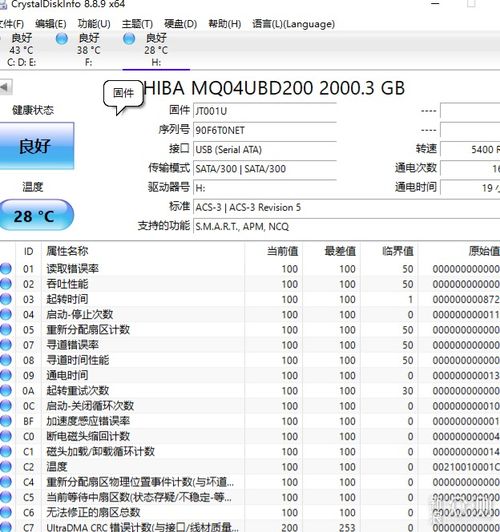Screen dimensions: 500x532
Task: Click status icon of row 0C 启动-关闭循环次数
Action: pyautogui.click(x=5, y=406)
